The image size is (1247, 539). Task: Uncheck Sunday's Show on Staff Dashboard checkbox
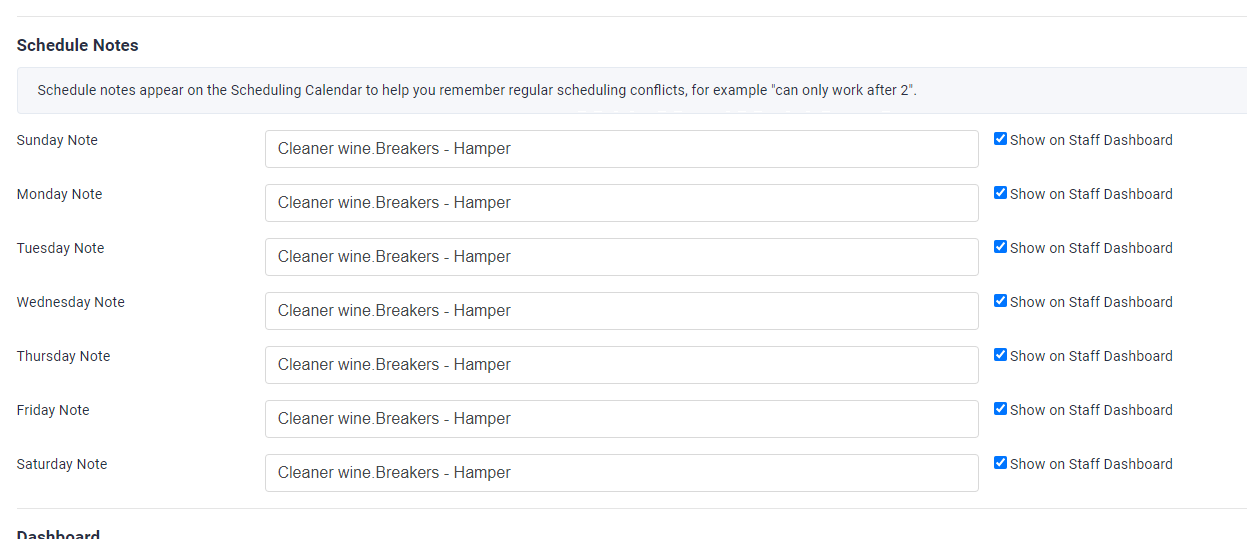pos(1000,139)
